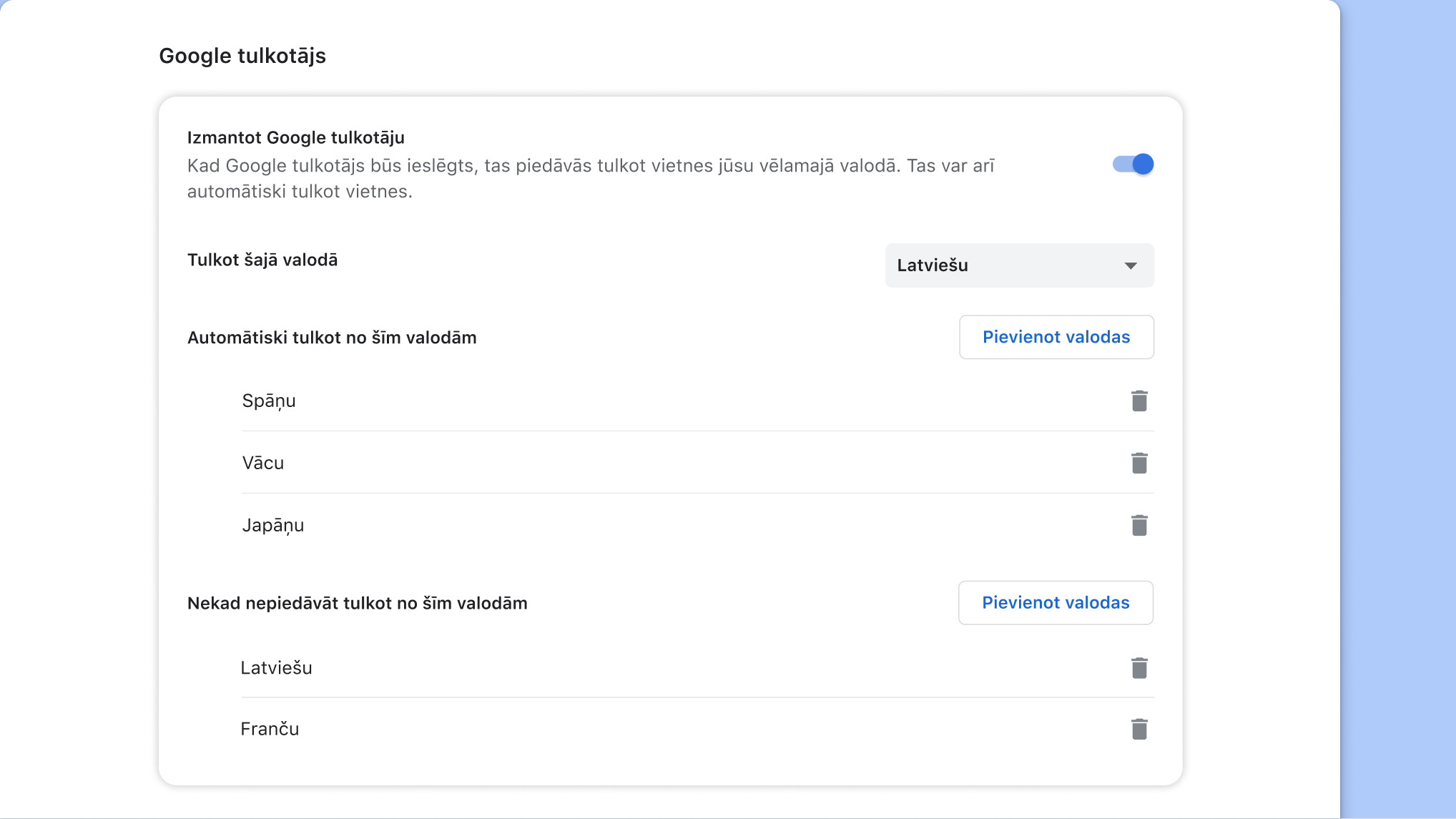
Task: Switch the translate feature on or off
Action: [x=1133, y=164]
